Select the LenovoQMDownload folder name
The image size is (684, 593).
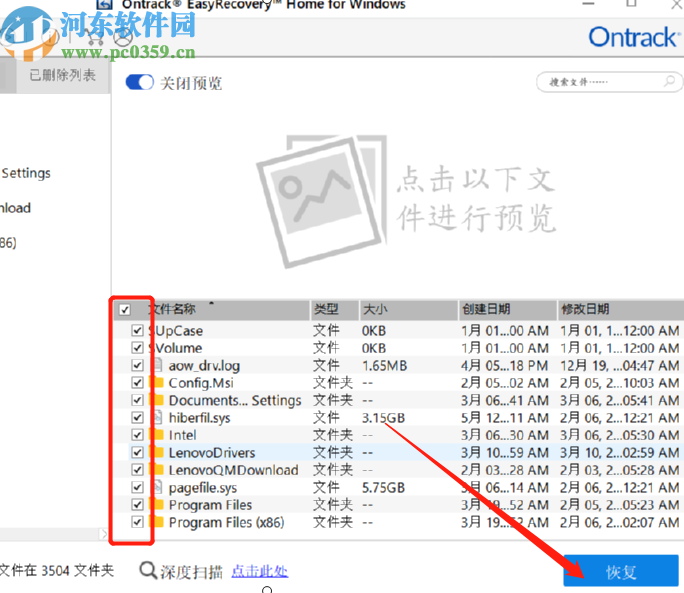point(233,470)
